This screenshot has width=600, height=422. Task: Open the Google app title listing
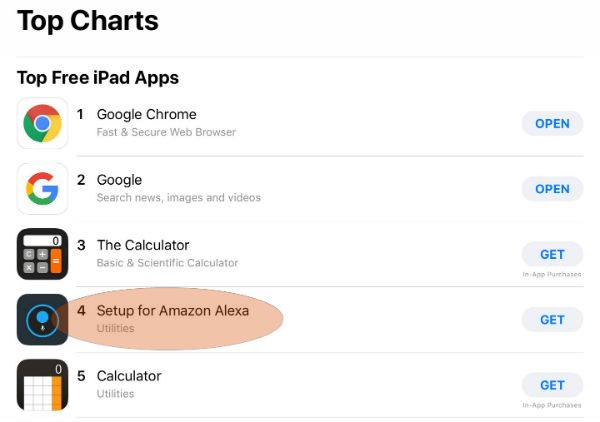(119, 180)
